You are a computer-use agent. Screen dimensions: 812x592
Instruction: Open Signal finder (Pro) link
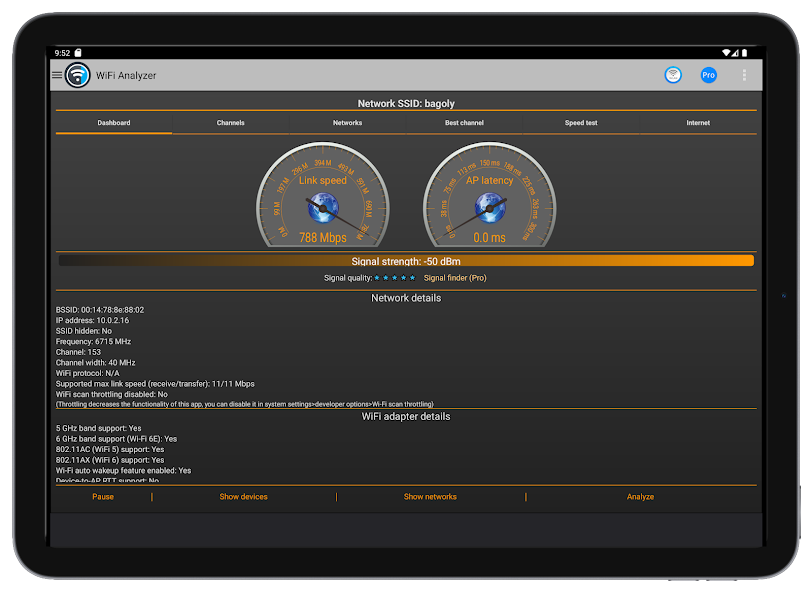pyautogui.click(x=455, y=278)
